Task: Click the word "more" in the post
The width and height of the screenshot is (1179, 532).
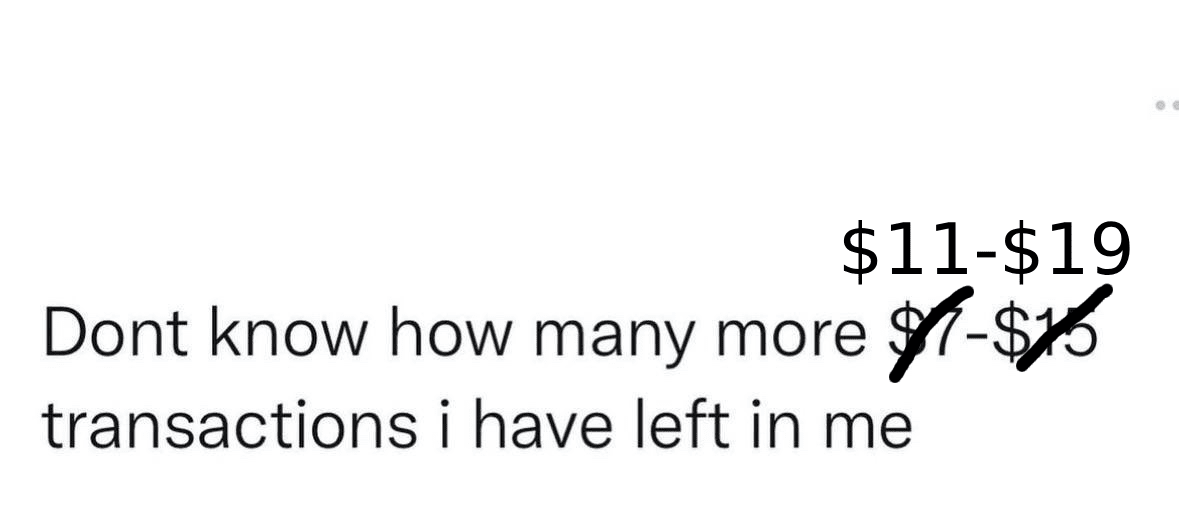Action: pyautogui.click(x=791, y=338)
